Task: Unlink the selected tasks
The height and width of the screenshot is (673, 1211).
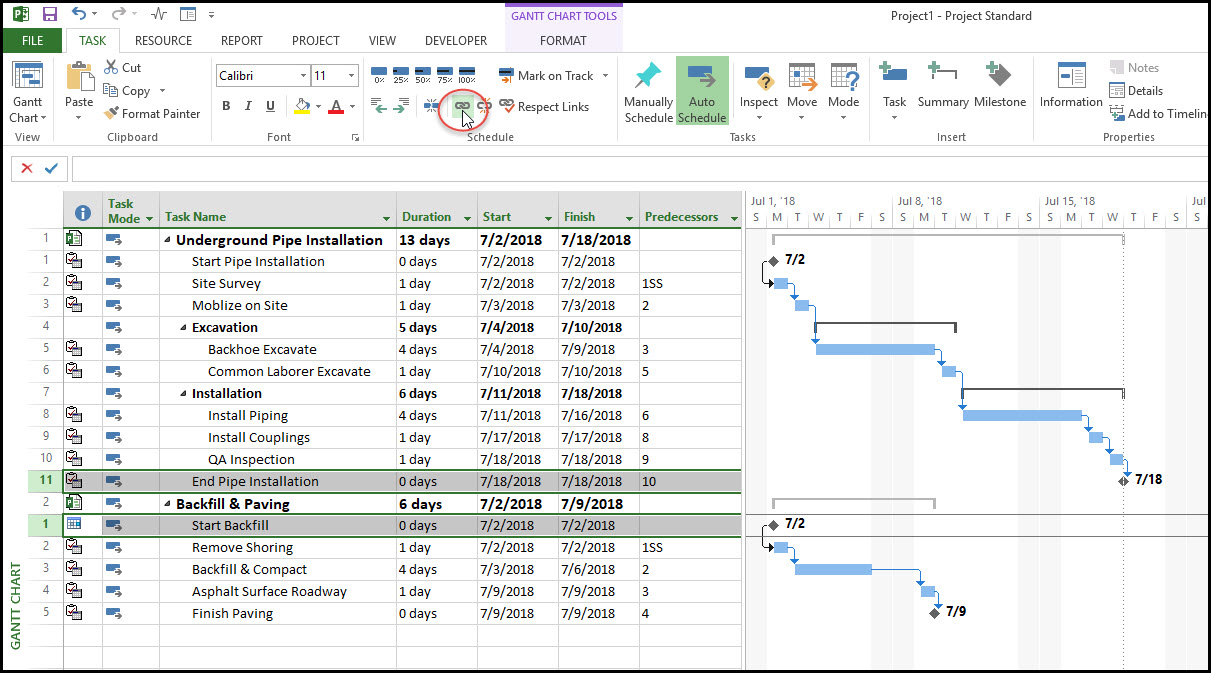Action: tap(484, 106)
